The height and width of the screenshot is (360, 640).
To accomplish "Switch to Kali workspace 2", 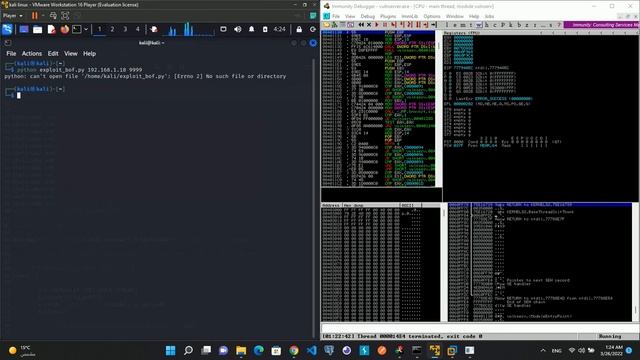I will click(112, 29).
